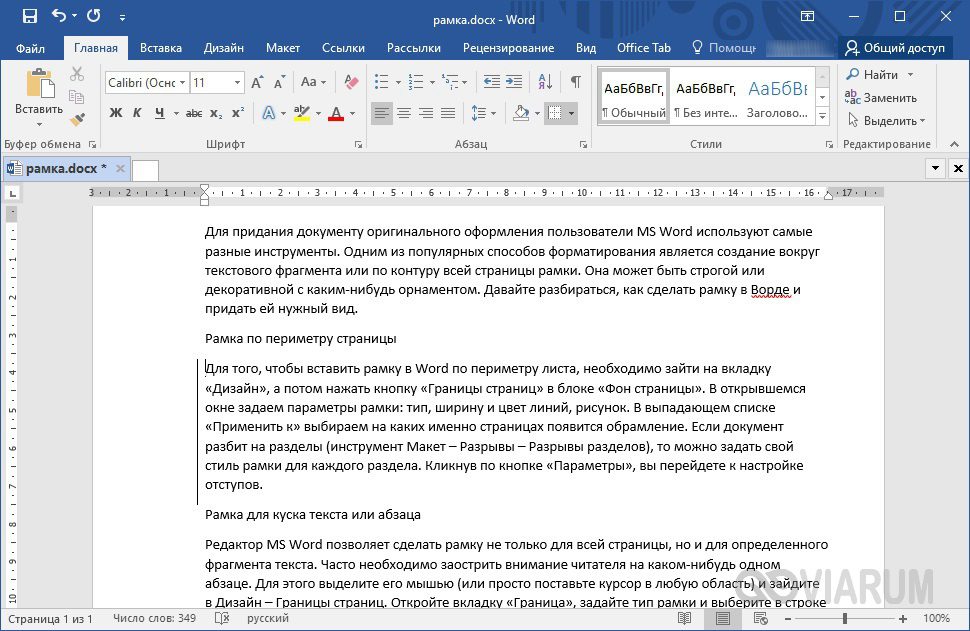Screen dimensions: 970x631
Task: Open the font name dropdown Calibri
Action: pyautogui.click(x=183, y=82)
